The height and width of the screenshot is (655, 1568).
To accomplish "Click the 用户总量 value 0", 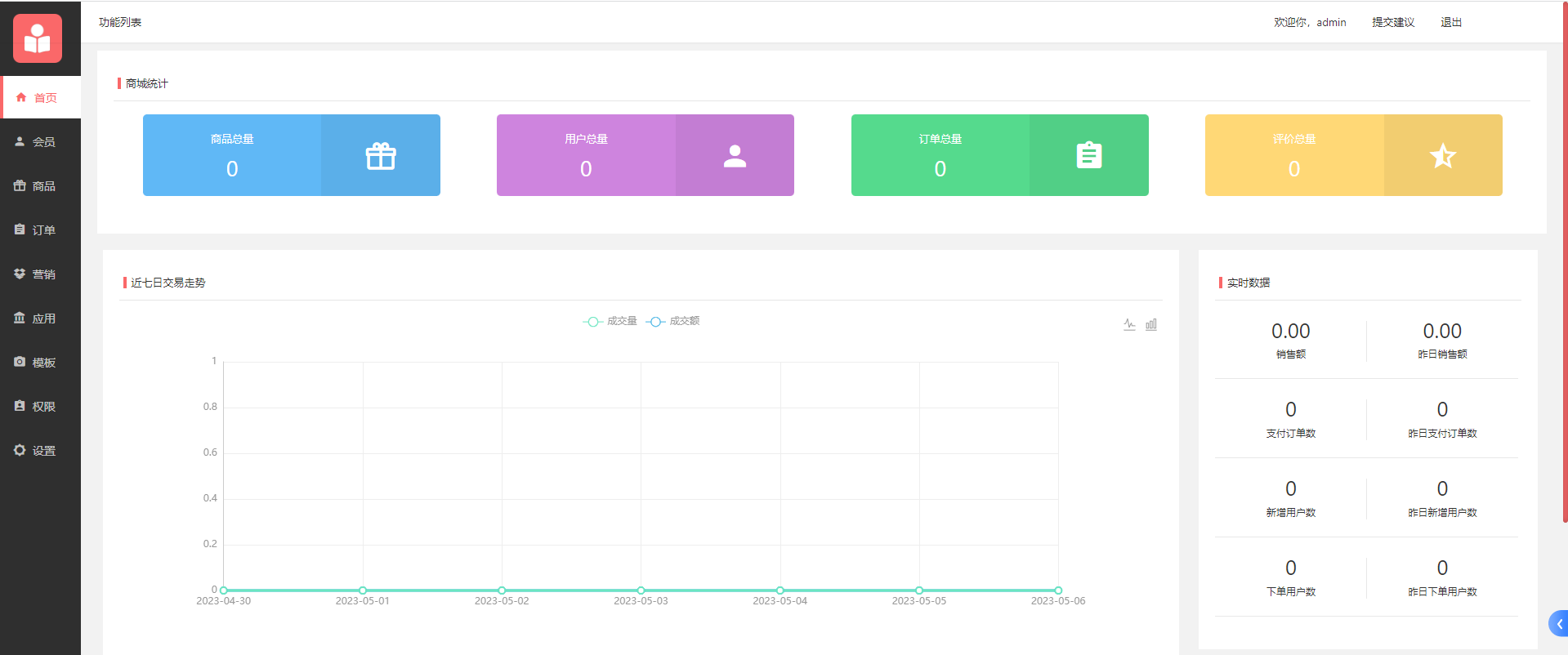I will [x=586, y=169].
